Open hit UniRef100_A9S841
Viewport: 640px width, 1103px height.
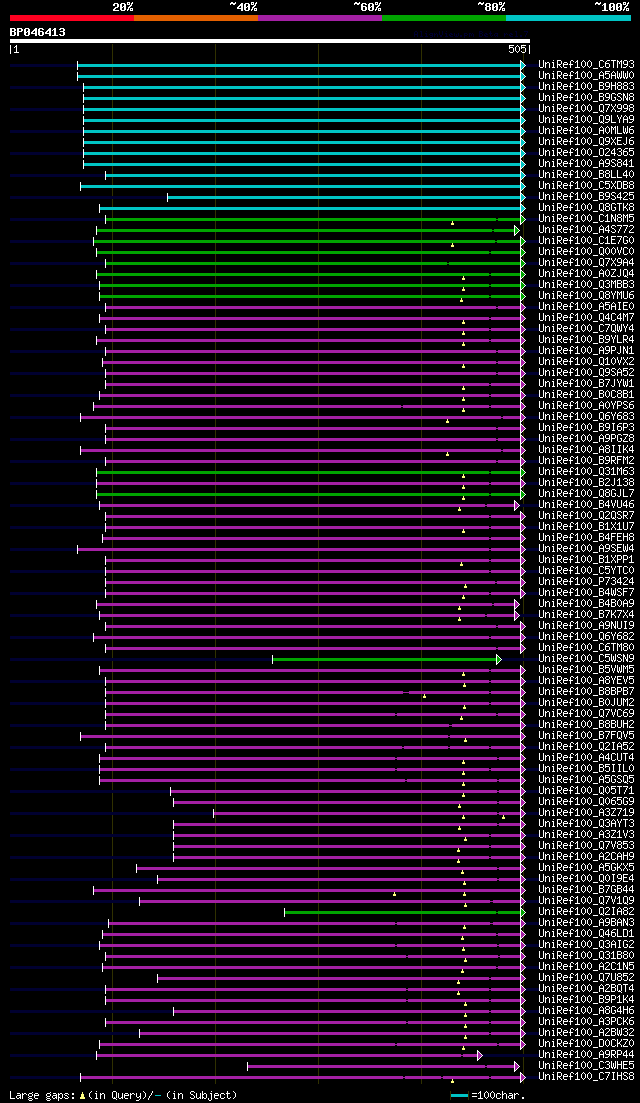(x=587, y=164)
